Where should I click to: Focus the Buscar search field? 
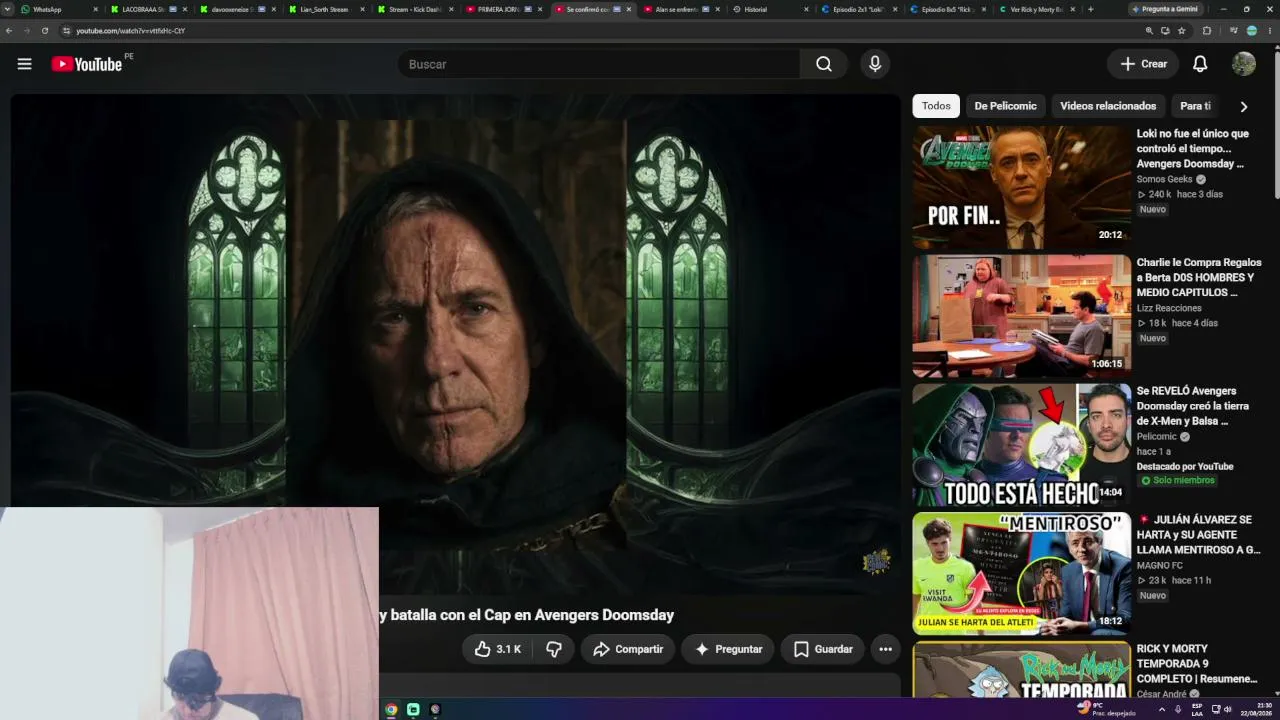click(x=598, y=64)
